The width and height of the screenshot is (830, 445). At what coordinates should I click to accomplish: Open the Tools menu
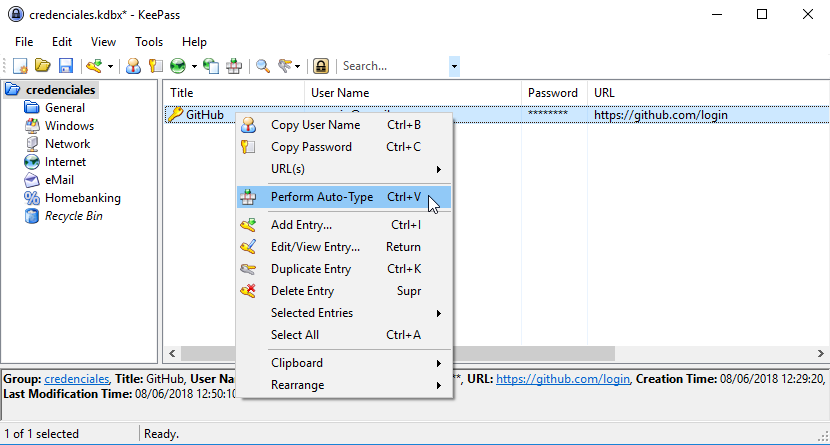tap(149, 42)
